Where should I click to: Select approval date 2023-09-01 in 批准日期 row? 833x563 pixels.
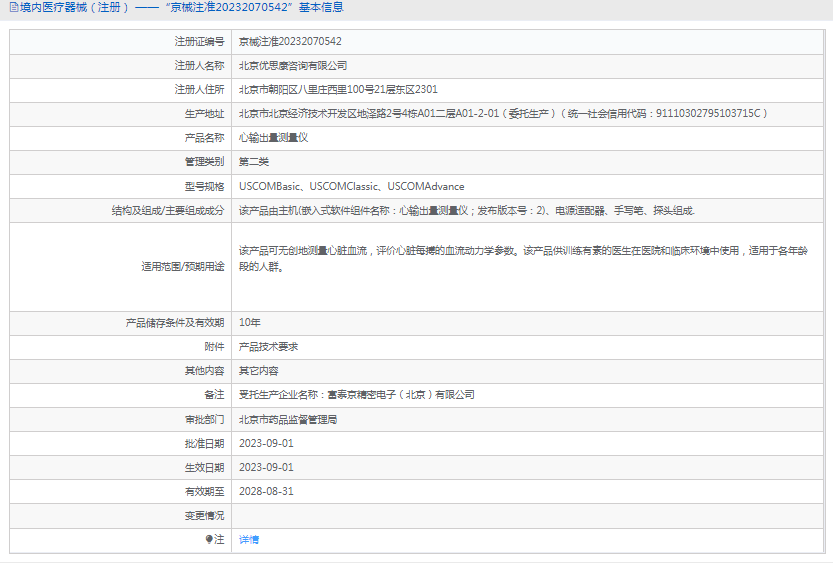click(x=266, y=443)
